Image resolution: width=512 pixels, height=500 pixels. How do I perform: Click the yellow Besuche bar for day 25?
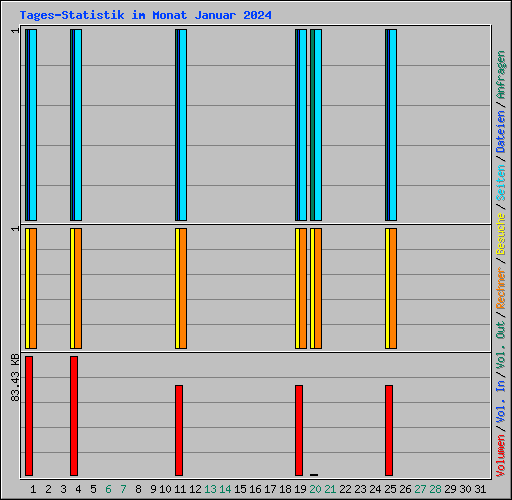pos(387,289)
